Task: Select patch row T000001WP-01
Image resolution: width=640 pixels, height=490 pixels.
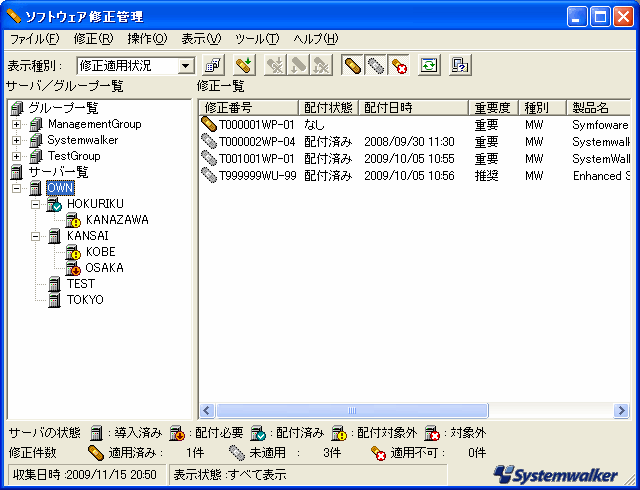Action: [x=415, y=125]
